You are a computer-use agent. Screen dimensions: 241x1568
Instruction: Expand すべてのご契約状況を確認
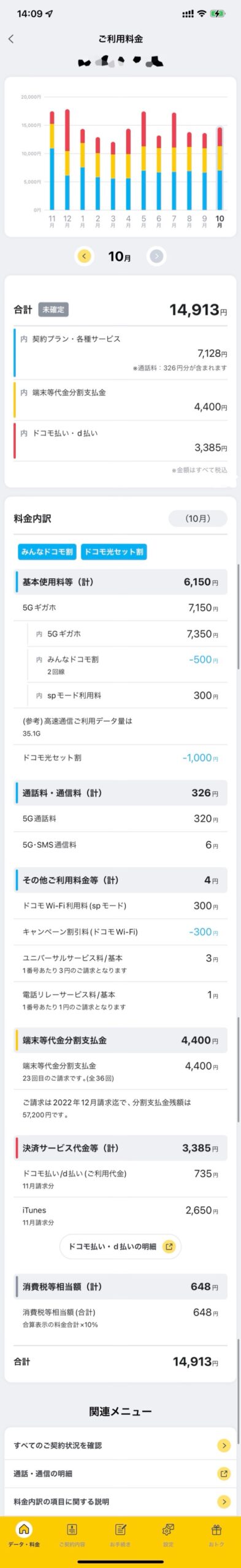pos(120,1445)
